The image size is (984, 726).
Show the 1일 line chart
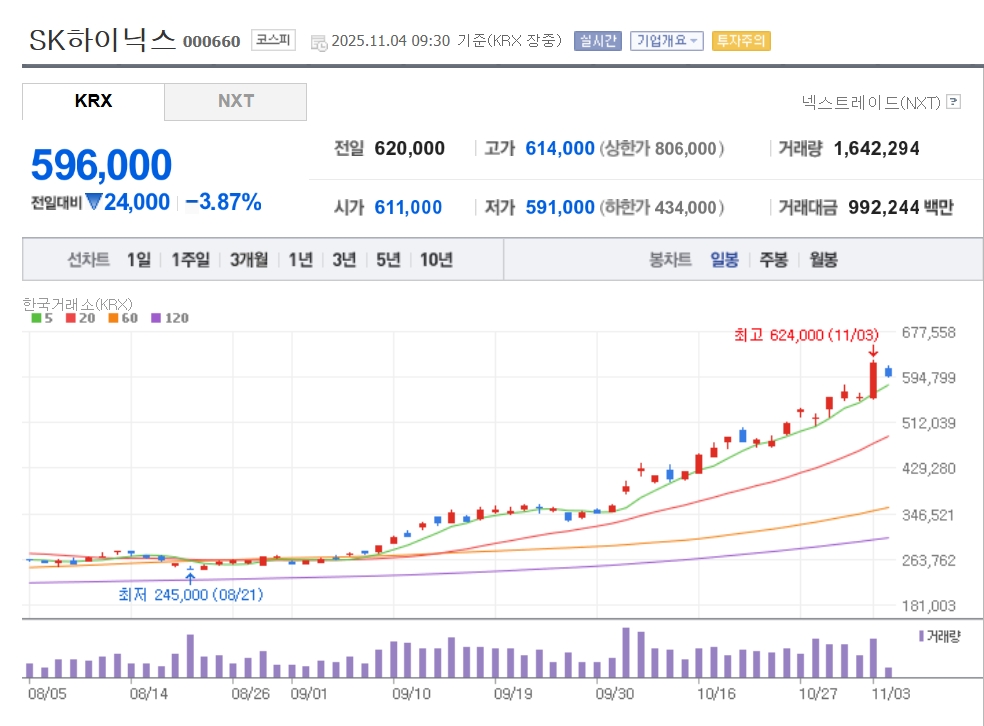click(x=139, y=260)
